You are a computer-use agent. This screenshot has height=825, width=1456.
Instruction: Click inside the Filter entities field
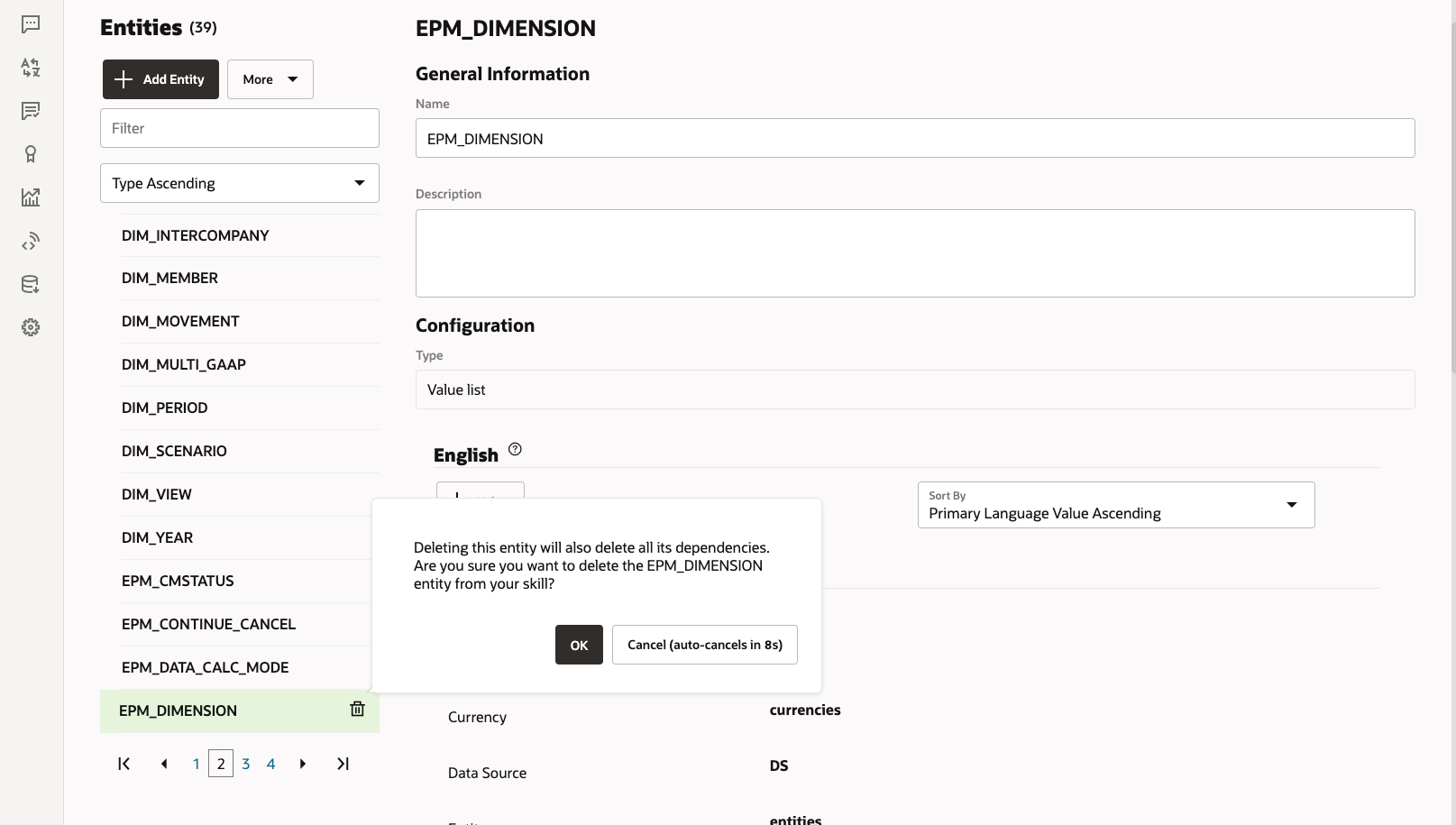pyautogui.click(x=239, y=128)
